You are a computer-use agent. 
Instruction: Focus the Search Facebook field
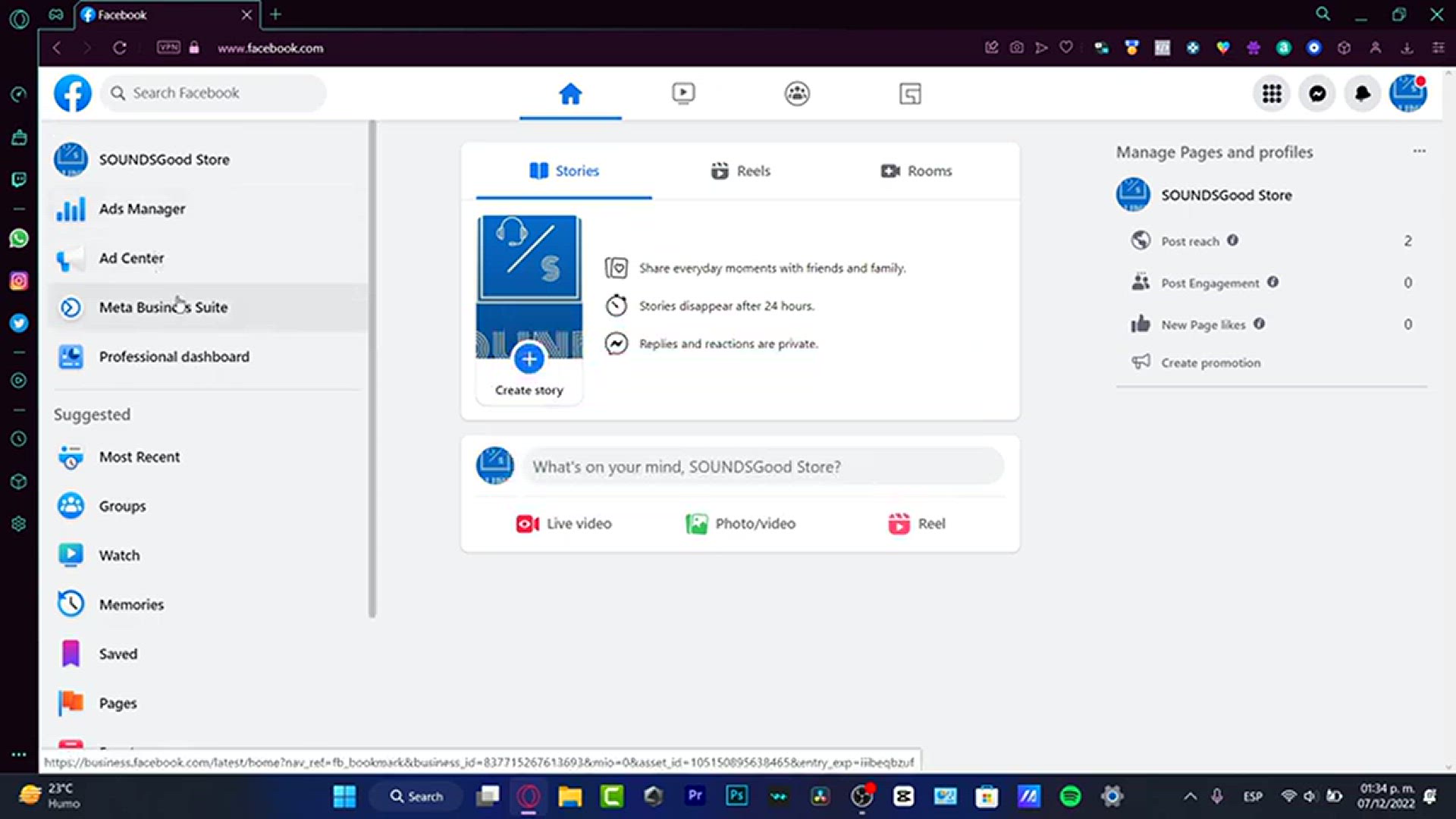214,93
